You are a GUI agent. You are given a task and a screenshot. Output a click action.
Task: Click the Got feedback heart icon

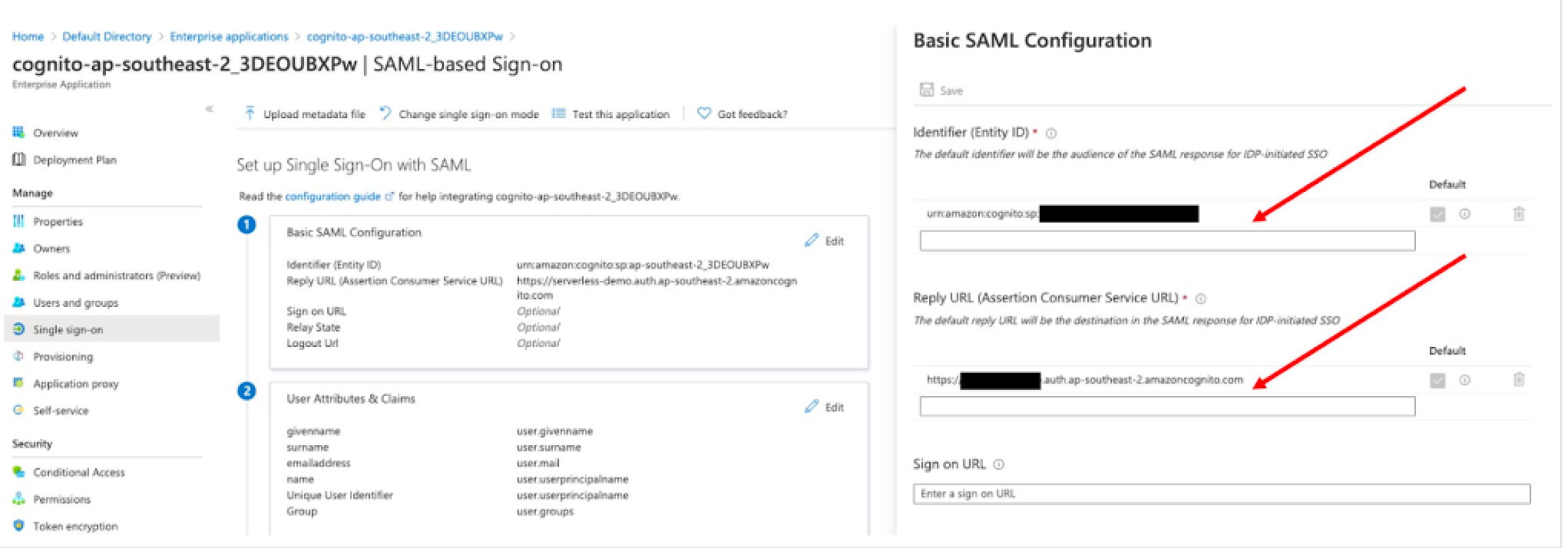pos(703,114)
